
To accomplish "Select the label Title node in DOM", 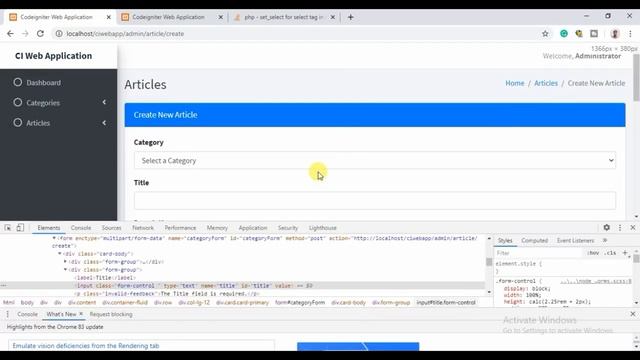I will [105, 278].
